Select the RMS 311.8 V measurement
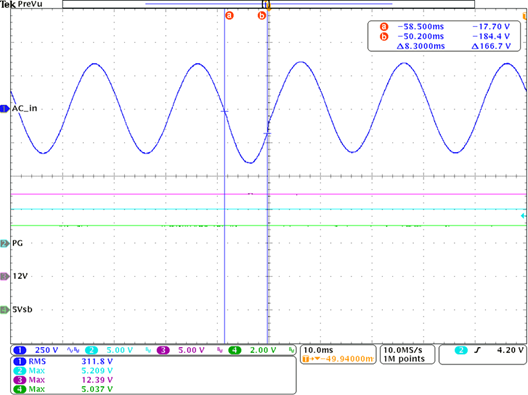This screenshot has width=528, height=395. click(x=63, y=362)
